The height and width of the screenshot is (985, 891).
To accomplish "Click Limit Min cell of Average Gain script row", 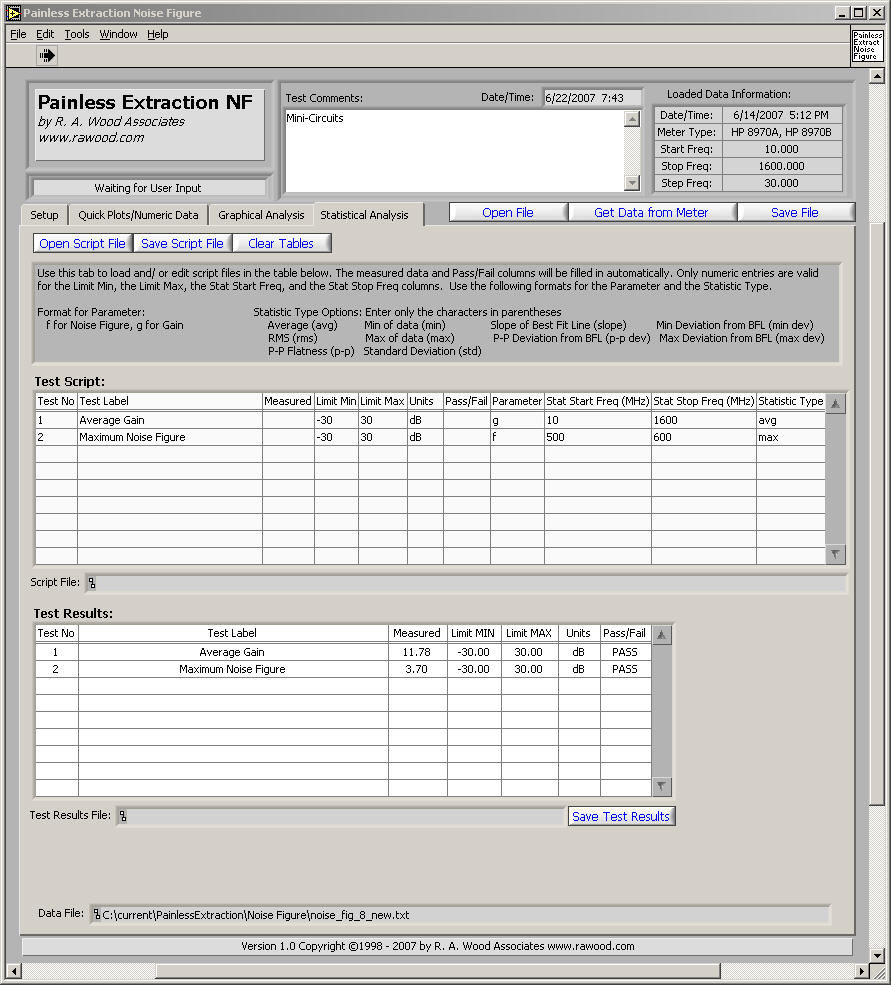I will click(336, 420).
